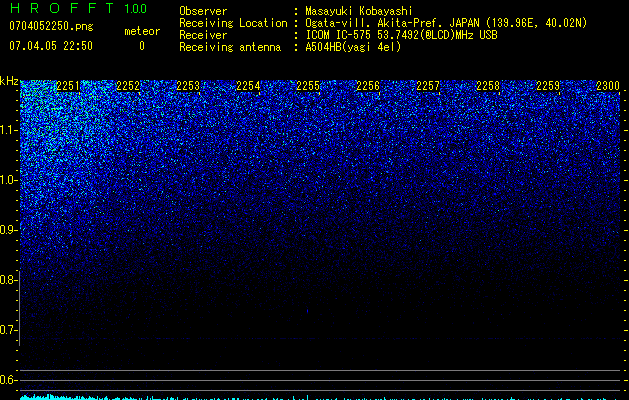Click time marker 2251
The image size is (629, 400).
point(68,86)
